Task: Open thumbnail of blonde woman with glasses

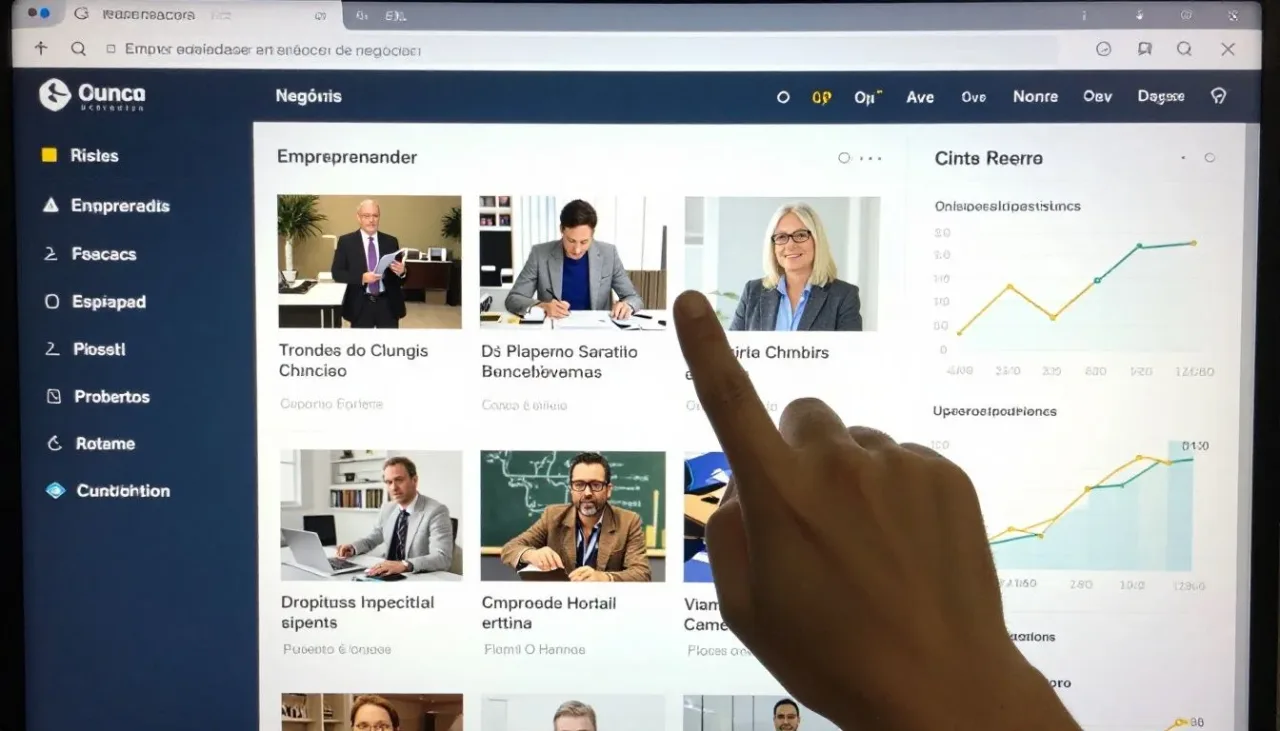Action: pos(782,264)
